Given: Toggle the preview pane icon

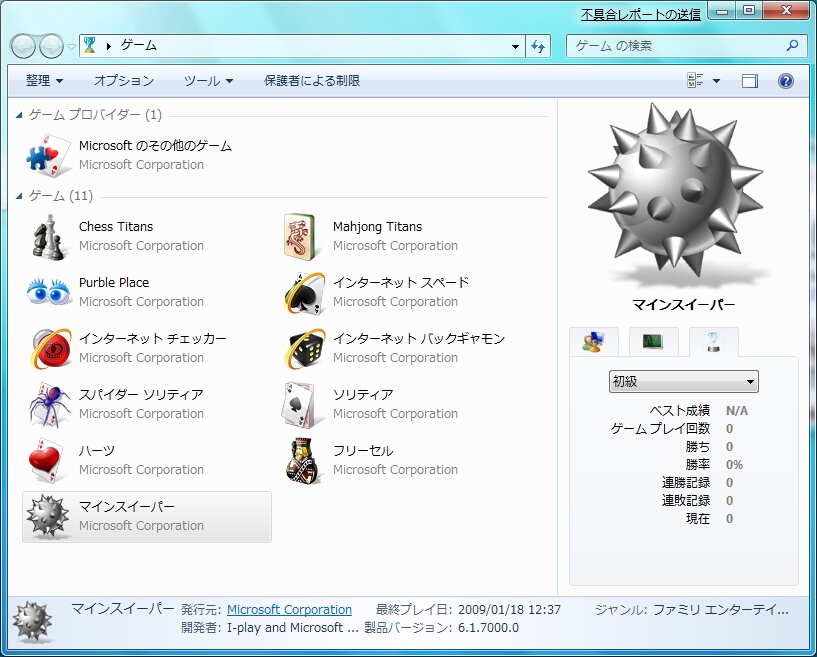Looking at the screenshot, I should (x=749, y=81).
